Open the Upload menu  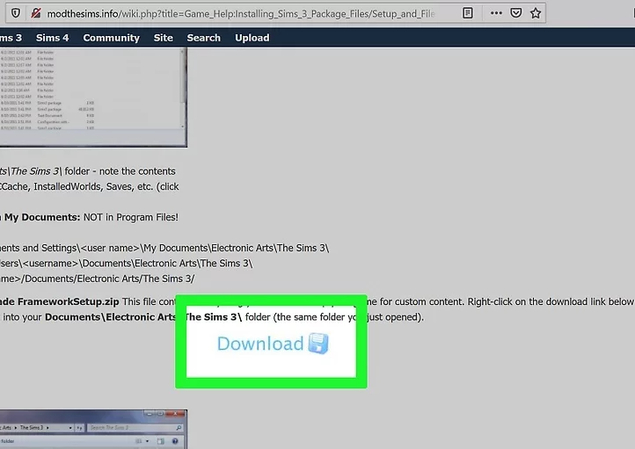click(x=252, y=38)
